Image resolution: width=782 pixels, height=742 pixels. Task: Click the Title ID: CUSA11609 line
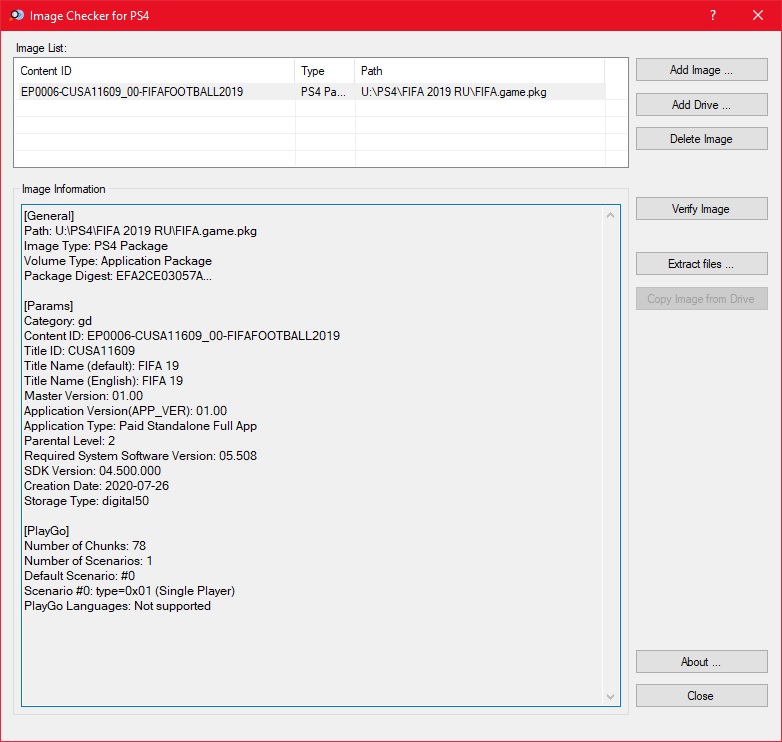[79, 351]
